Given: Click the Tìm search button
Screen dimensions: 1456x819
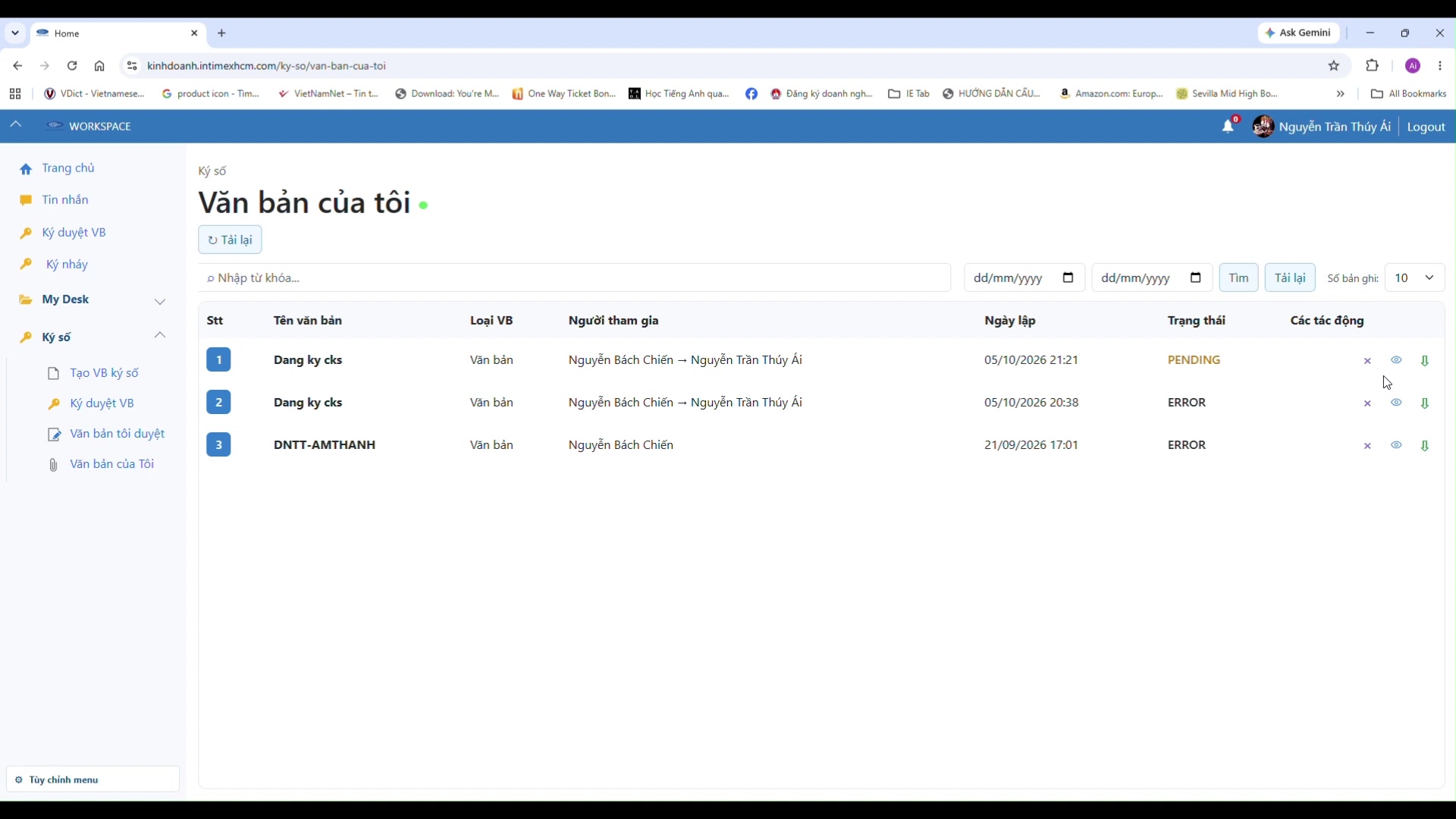Looking at the screenshot, I should click(x=1238, y=278).
